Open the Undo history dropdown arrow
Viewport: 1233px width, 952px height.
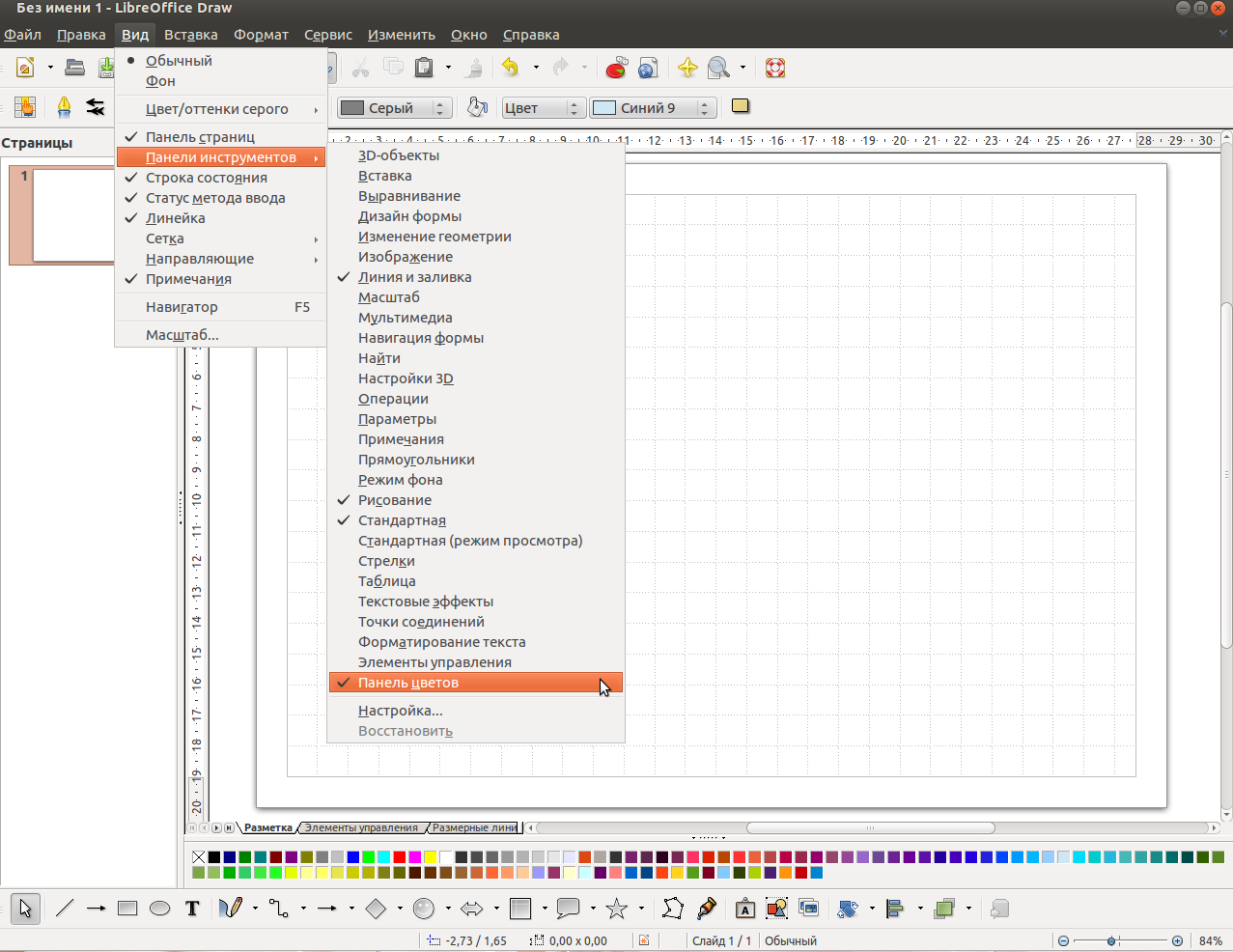[x=536, y=68]
